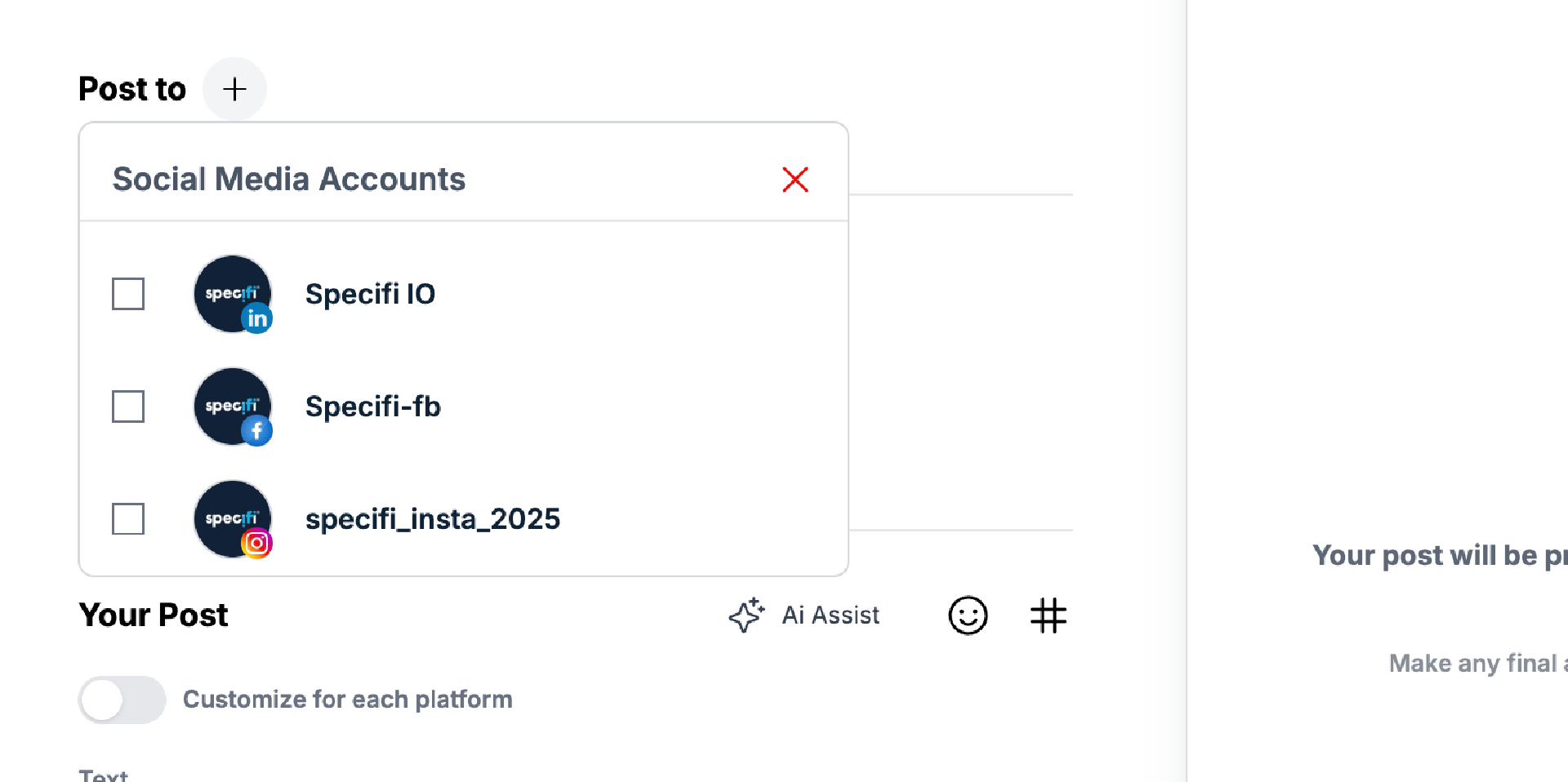Click the Ai Assist label
1568x782 pixels.
pos(830,615)
